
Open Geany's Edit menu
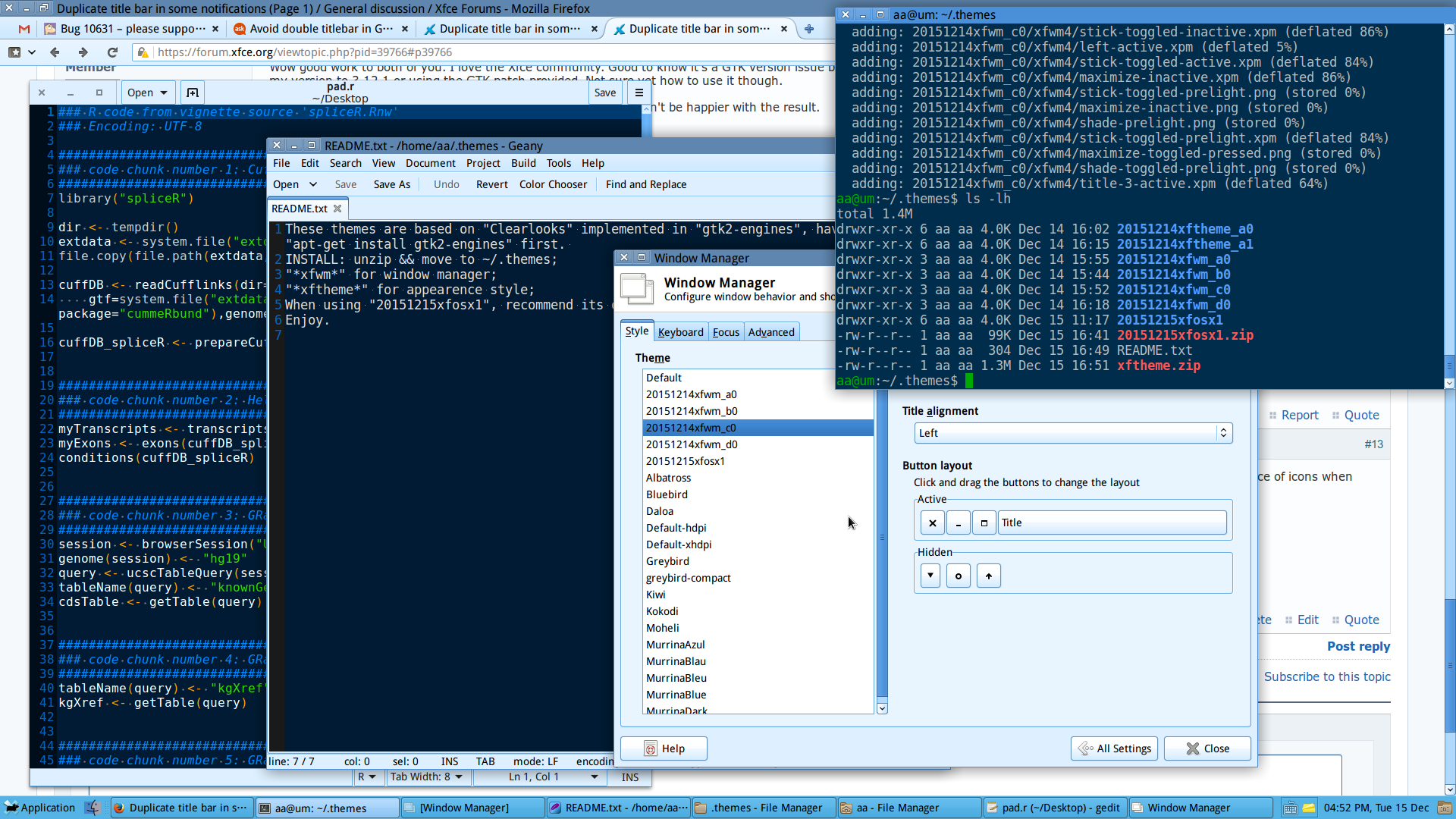tap(309, 163)
